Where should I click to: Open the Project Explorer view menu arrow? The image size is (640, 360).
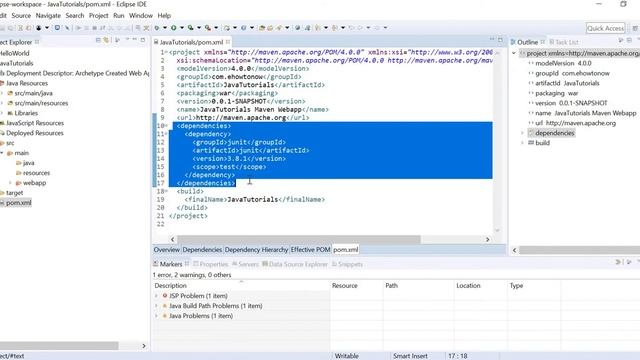tap(127, 40)
